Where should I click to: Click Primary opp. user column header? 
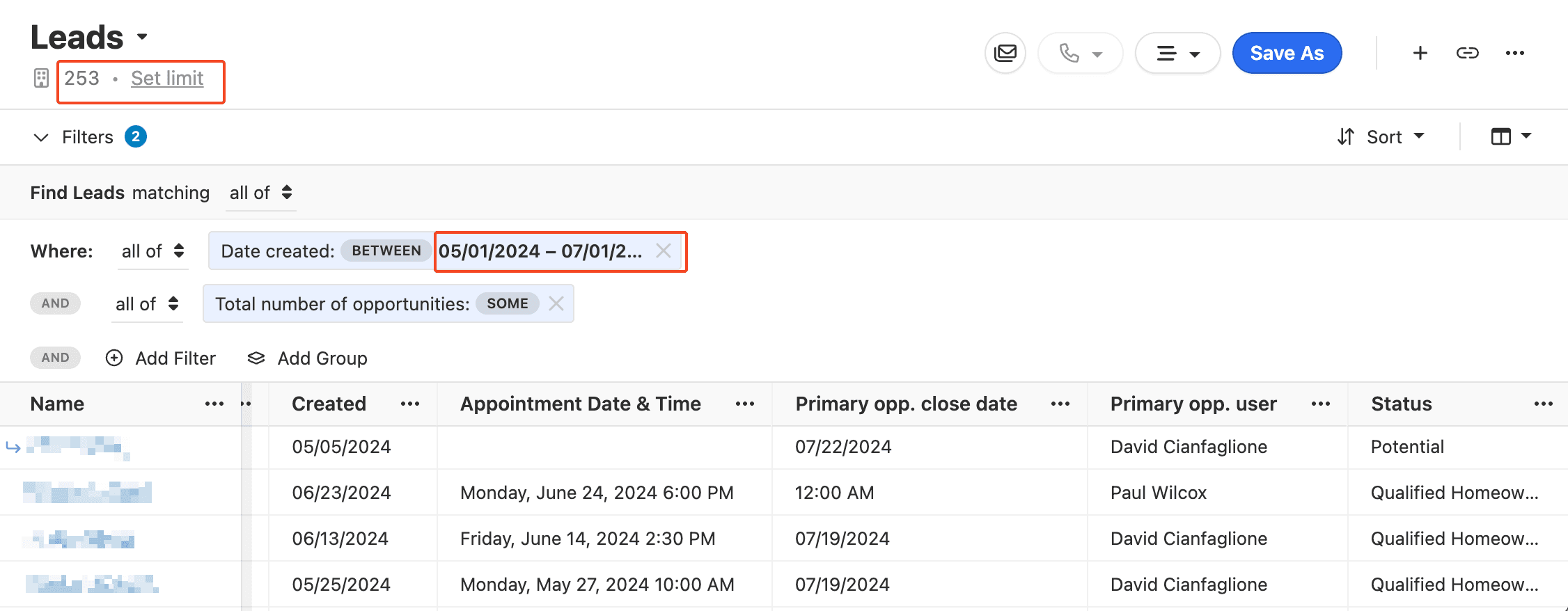point(1193,404)
